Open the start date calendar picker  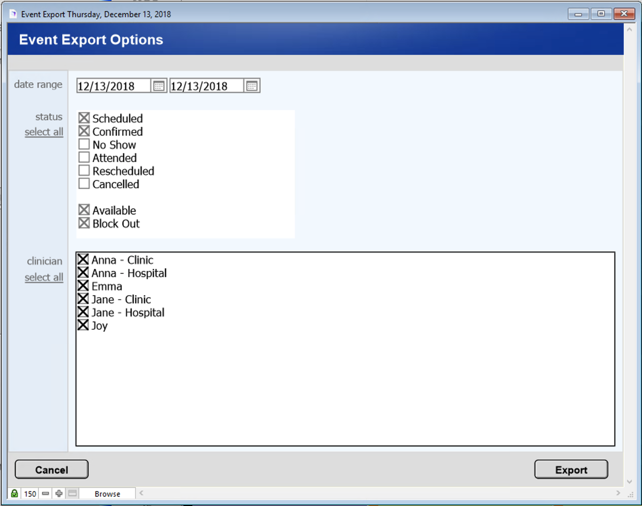point(159,86)
